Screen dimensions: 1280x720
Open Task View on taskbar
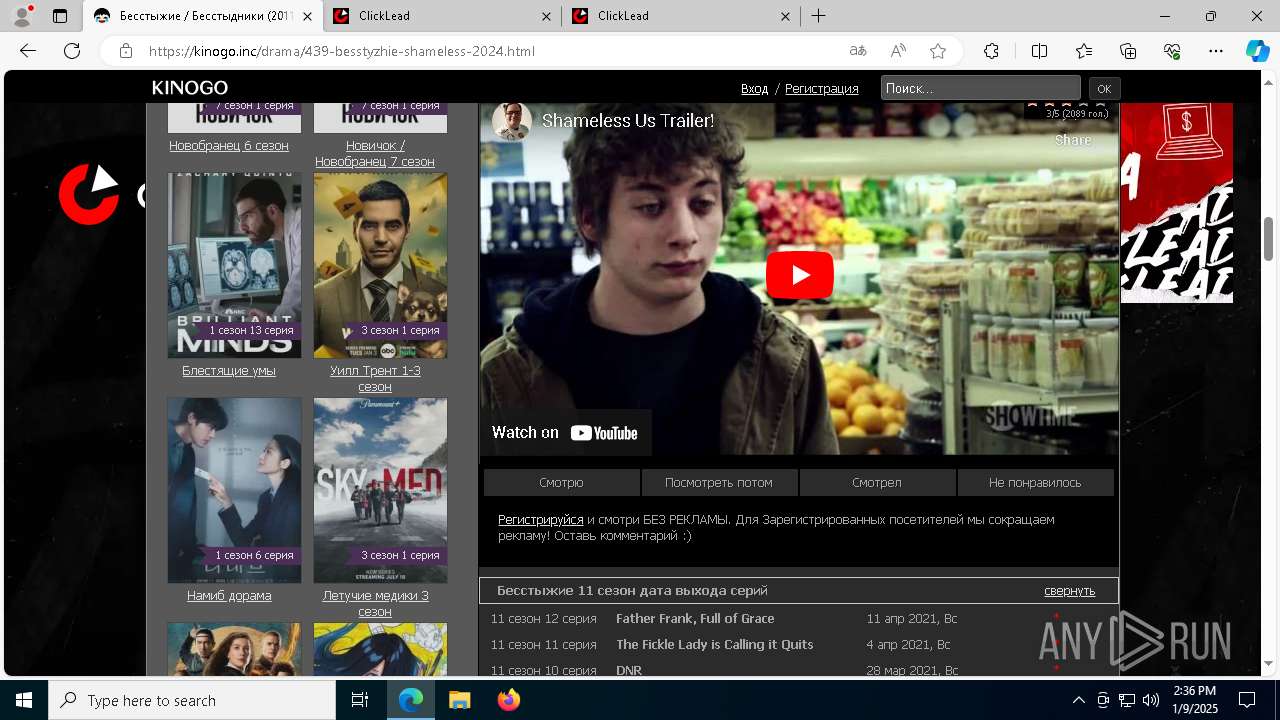pos(360,700)
